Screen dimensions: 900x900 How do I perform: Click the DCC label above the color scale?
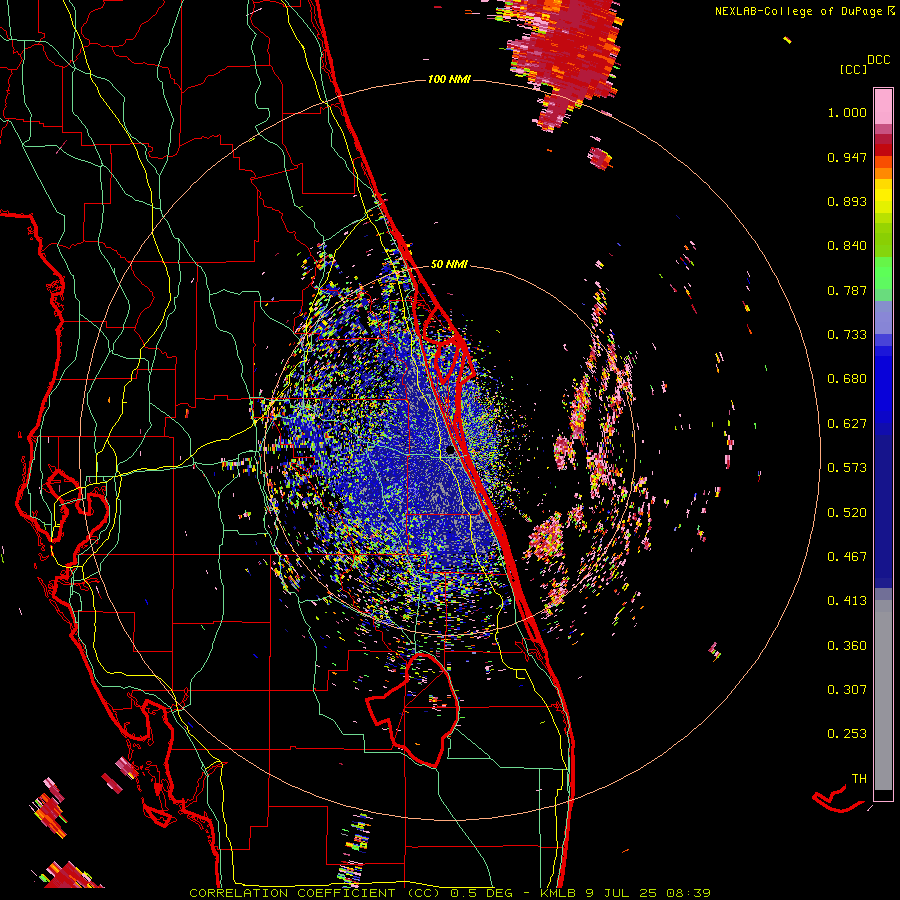[x=878, y=60]
